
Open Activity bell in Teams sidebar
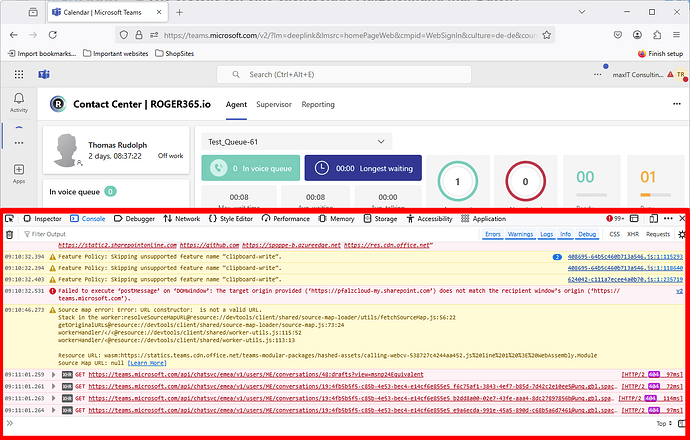pyautogui.click(x=19, y=103)
